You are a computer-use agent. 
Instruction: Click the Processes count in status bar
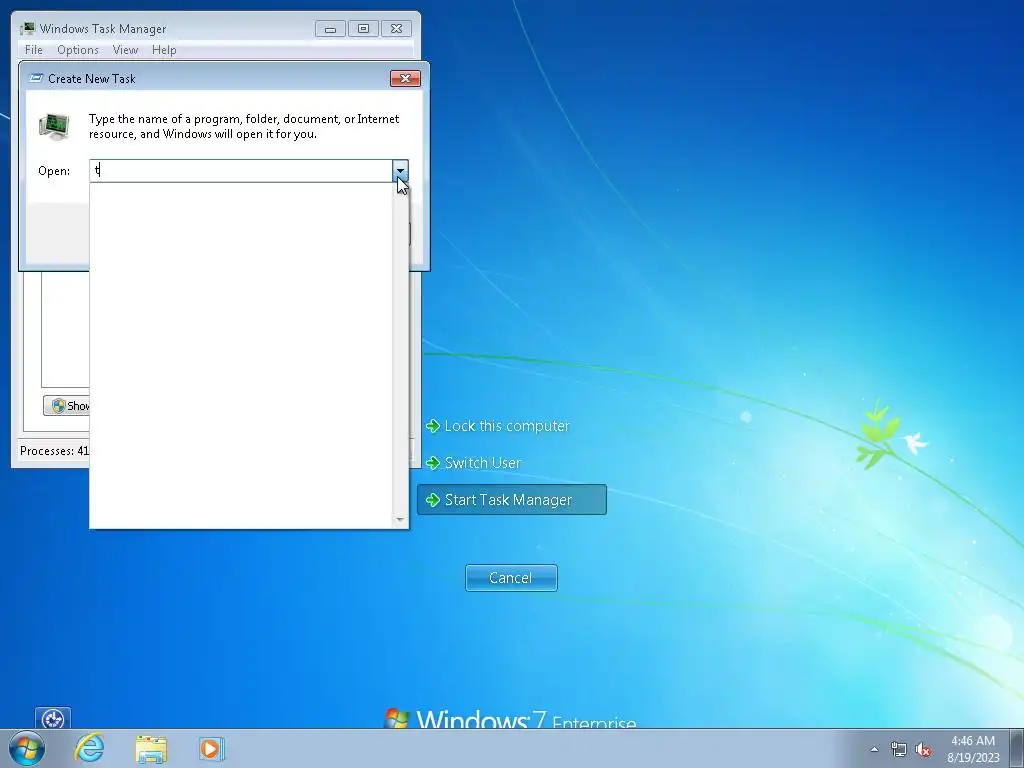tap(54, 451)
